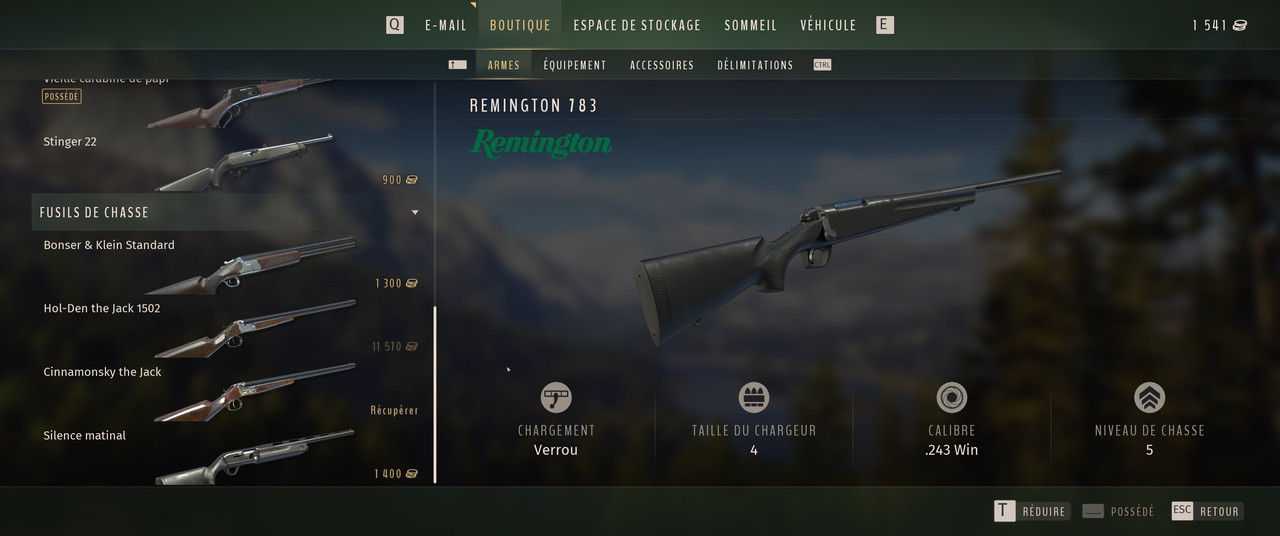Click the weapon list scrollbar
This screenshot has height=536, width=1280.
[435, 395]
